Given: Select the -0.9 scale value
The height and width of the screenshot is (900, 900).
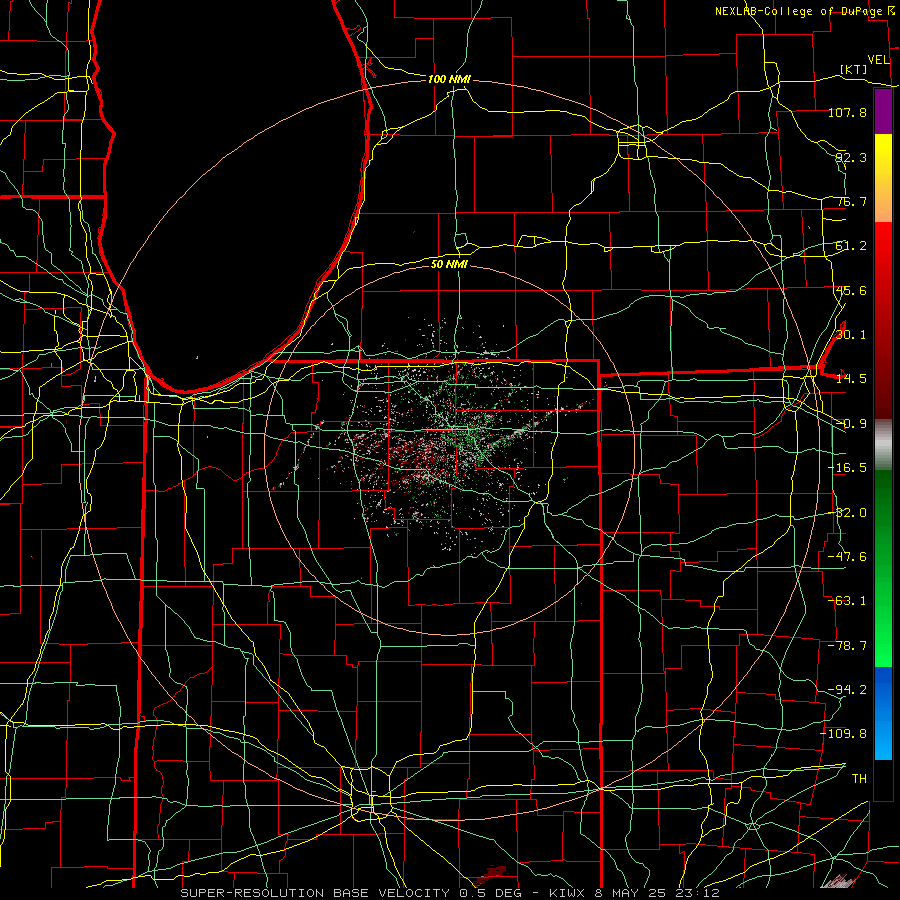Looking at the screenshot, I should pyautogui.click(x=851, y=424).
